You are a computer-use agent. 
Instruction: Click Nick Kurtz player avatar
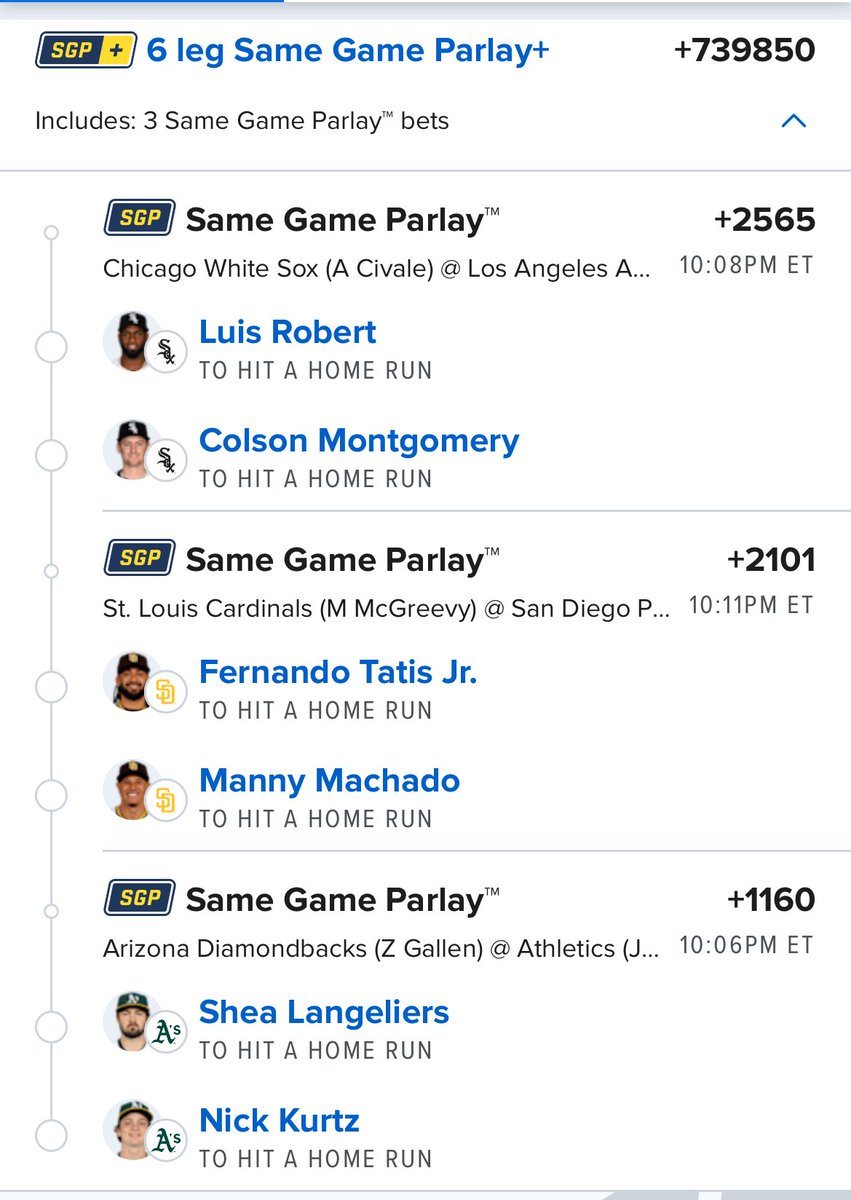coord(133,1129)
